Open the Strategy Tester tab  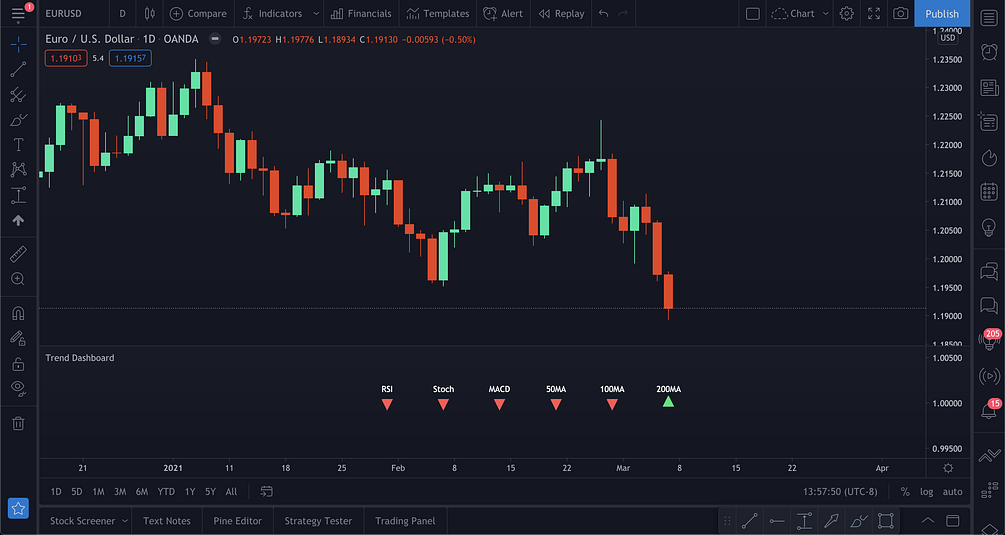318,520
